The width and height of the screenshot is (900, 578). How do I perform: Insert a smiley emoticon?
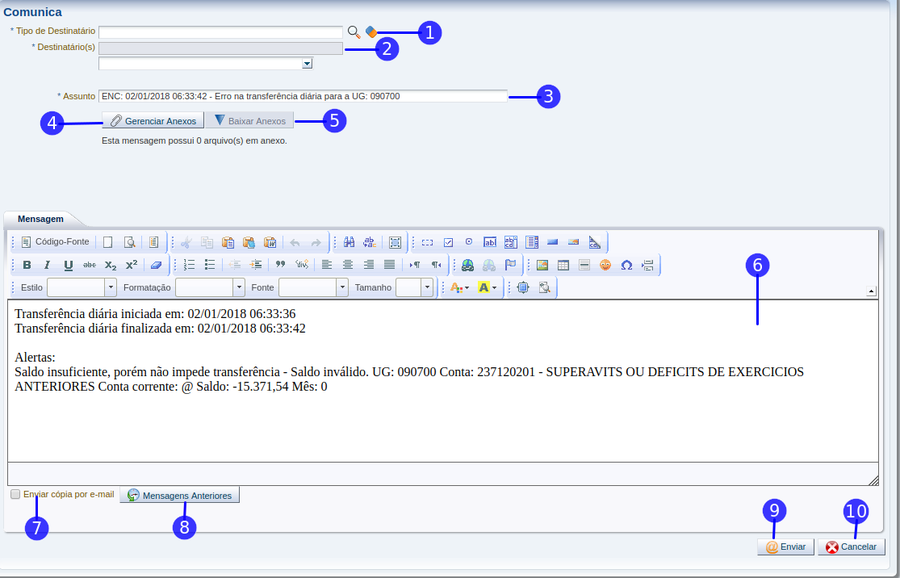click(605, 265)
